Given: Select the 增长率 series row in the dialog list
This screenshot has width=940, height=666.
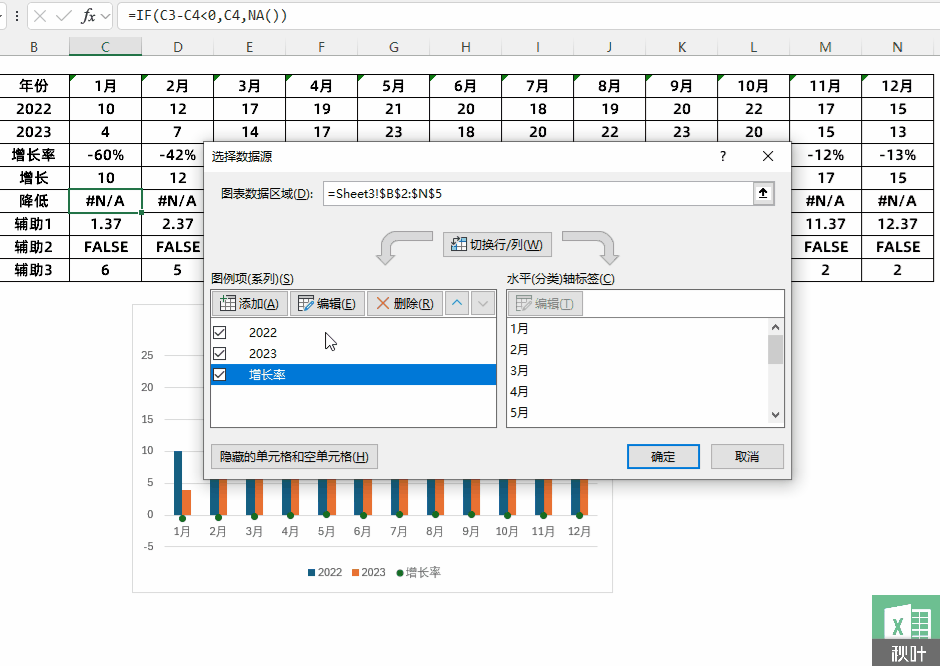Looking at the screenshot, I should (354, 375).
